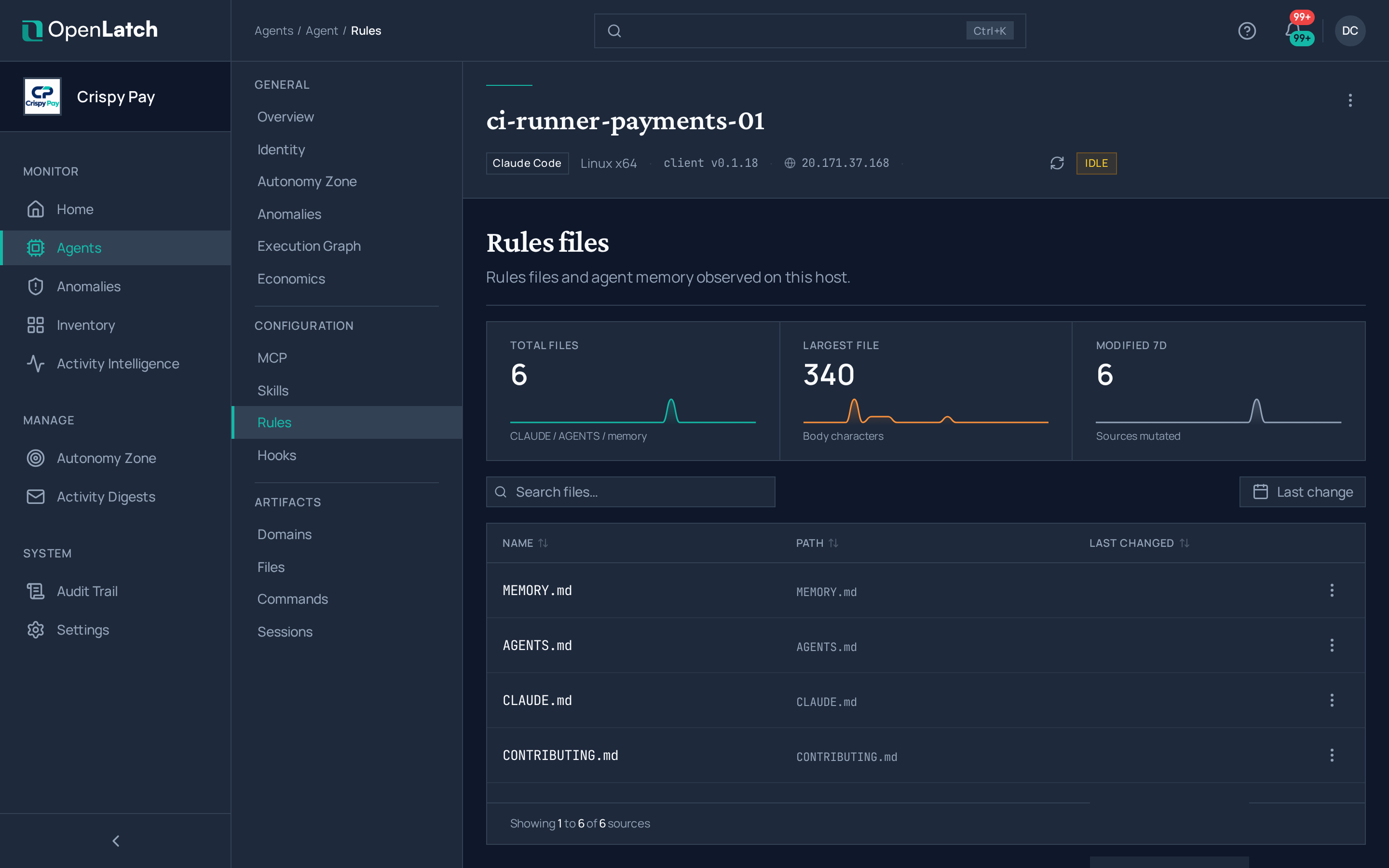The width and height of the screenshot is (1389, 868).
Task: Click the Claude Code badge
Action: pos(527,163)
